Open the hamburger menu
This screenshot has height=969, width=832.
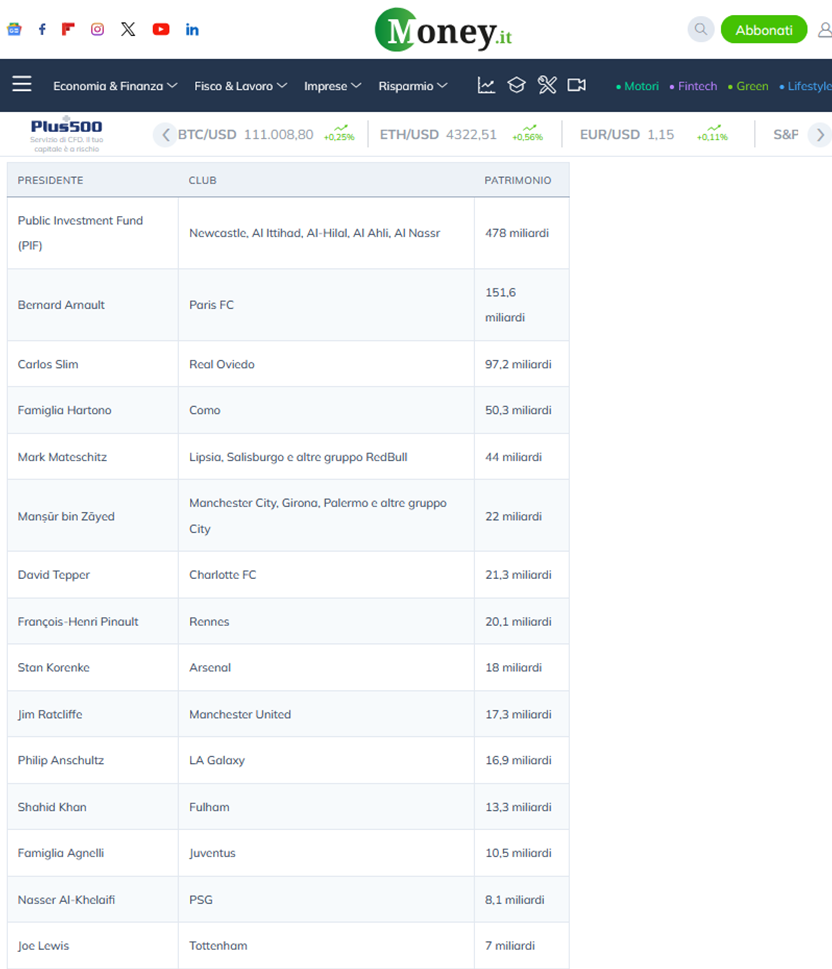(22, 83)
